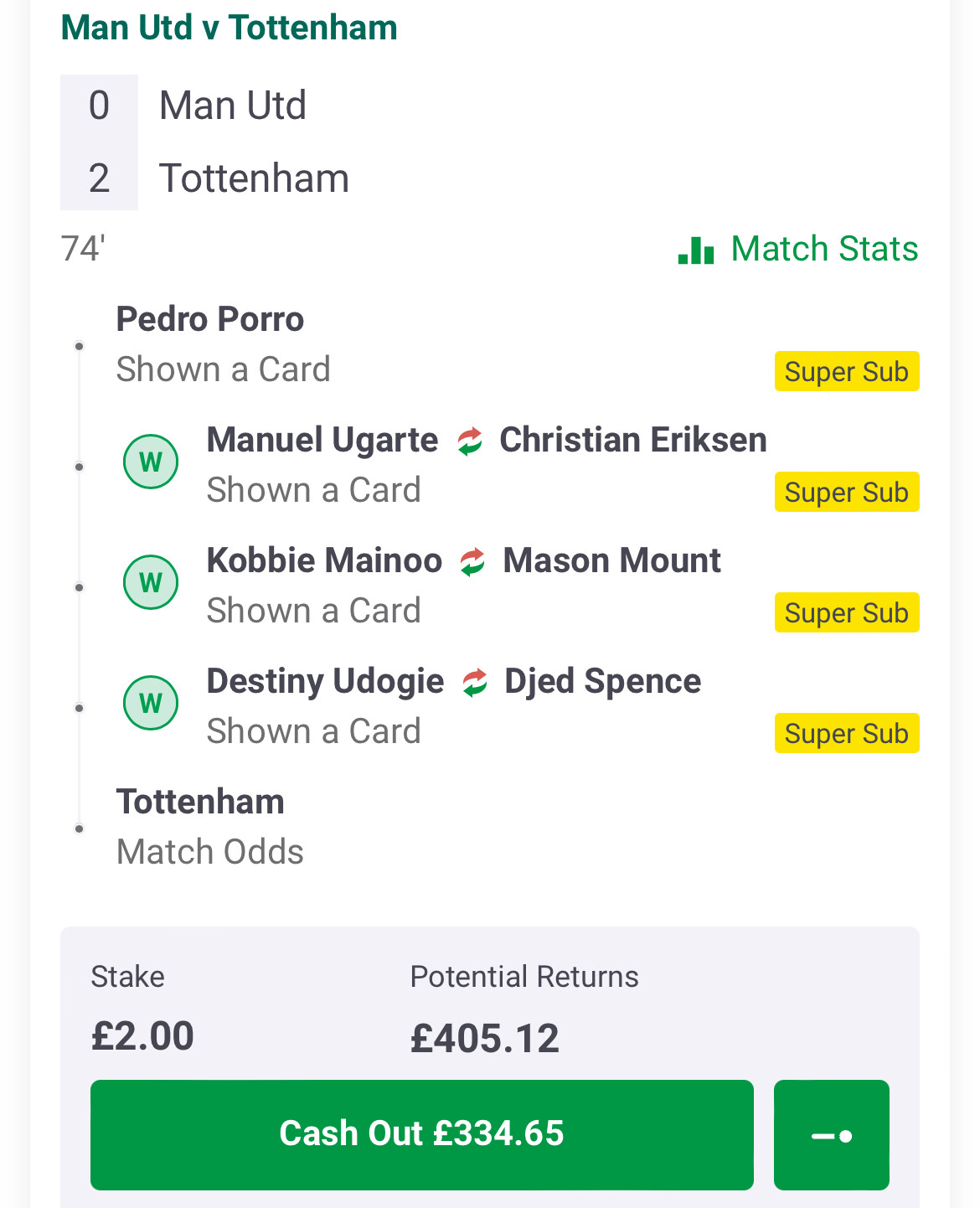Open partial cash out slider button

(x=832, y=1135)
